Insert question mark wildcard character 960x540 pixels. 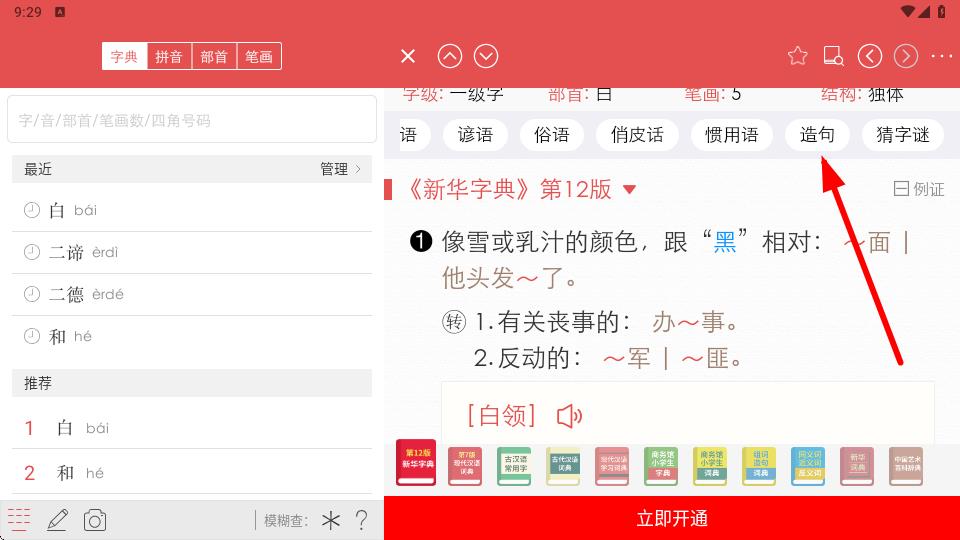pos(361,520)
